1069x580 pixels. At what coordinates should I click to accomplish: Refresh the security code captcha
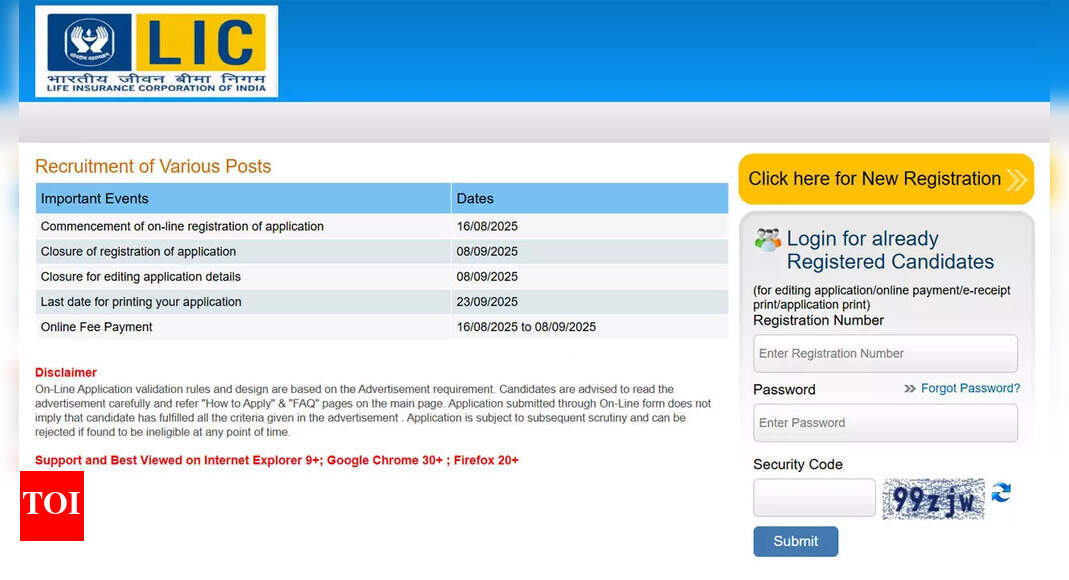click(x=1001, y=492)
